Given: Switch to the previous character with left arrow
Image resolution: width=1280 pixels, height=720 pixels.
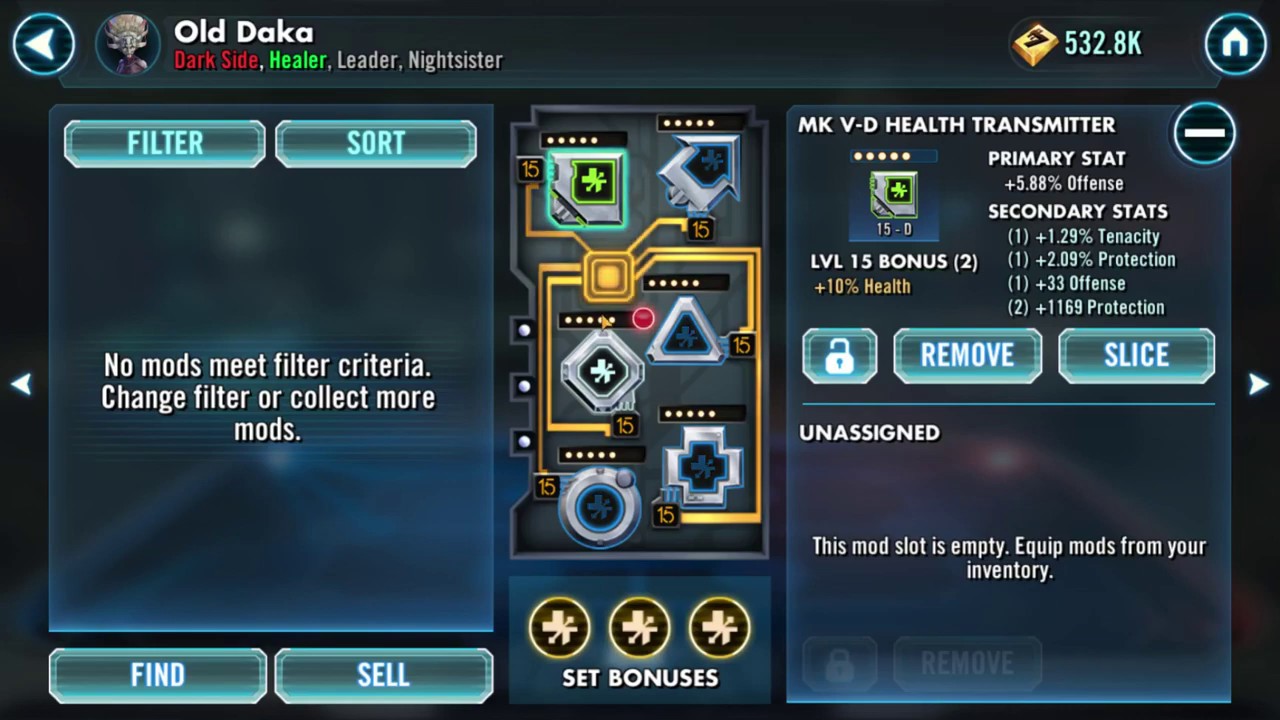Looking at the screenshot, I should point(21,384).
